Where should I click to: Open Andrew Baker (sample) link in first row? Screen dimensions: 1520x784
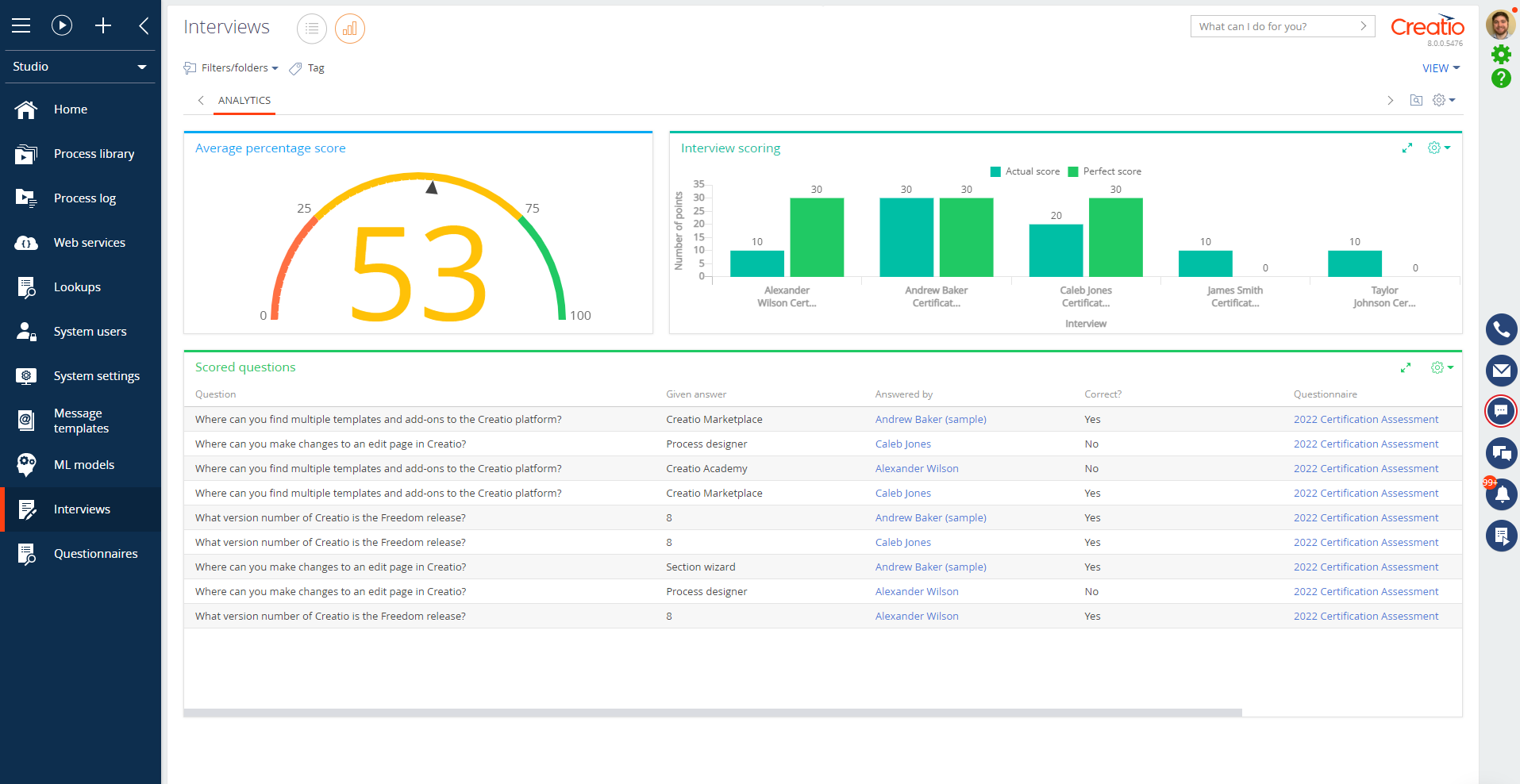(930, 420)
